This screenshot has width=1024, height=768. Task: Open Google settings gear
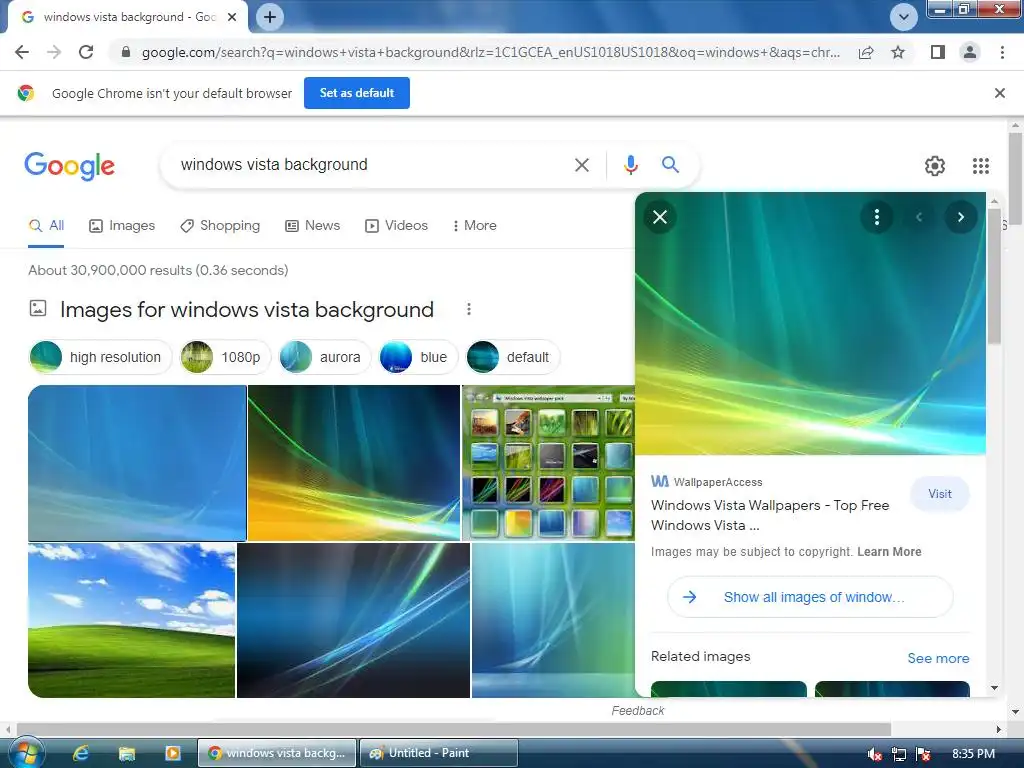click(x=935, y=166)
